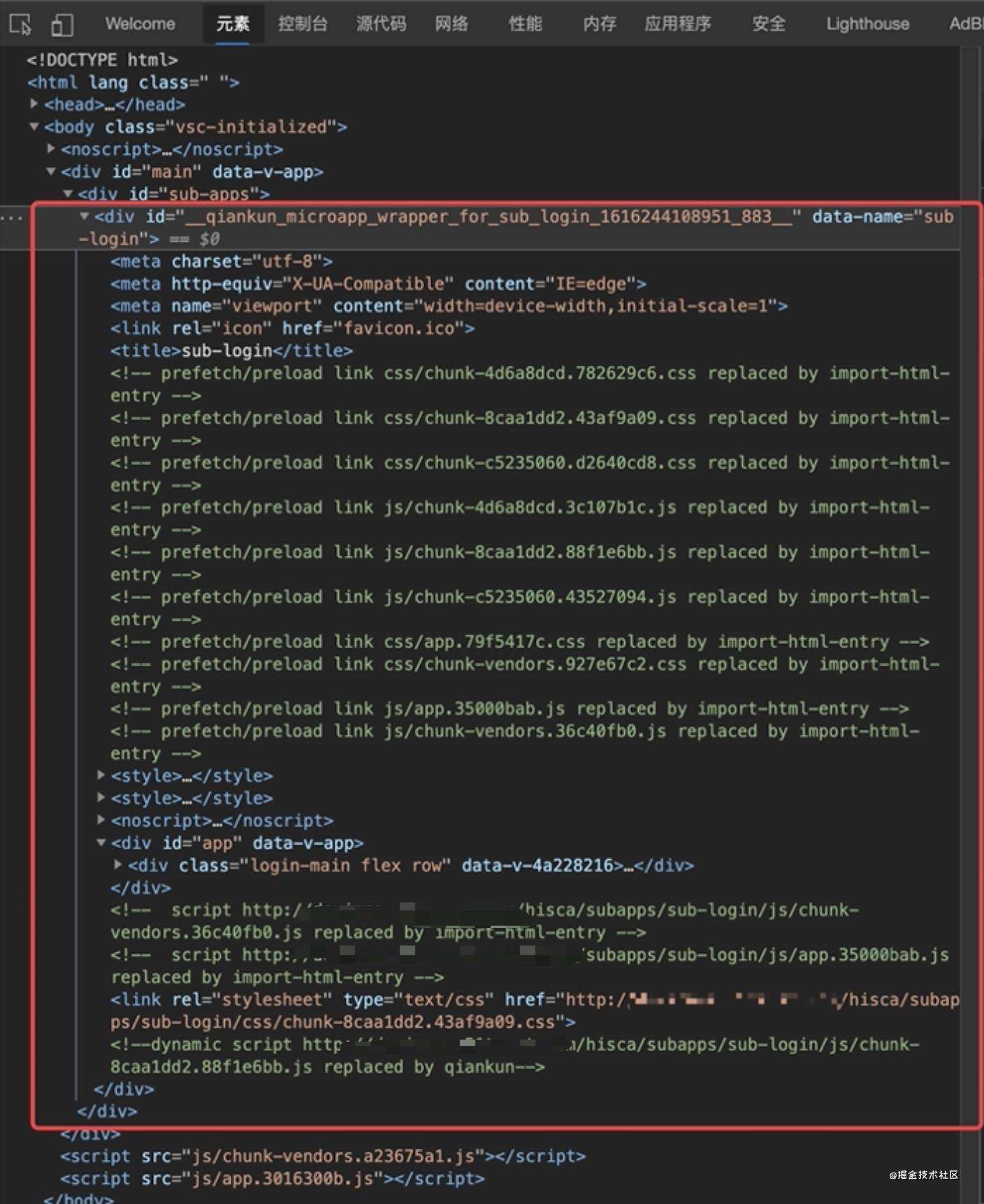This screenshot has height=1204, width=984.
Task: Select comment for chunk-8caa1dd2.43af9a09.css prefetch
Action: coord(530,429)
